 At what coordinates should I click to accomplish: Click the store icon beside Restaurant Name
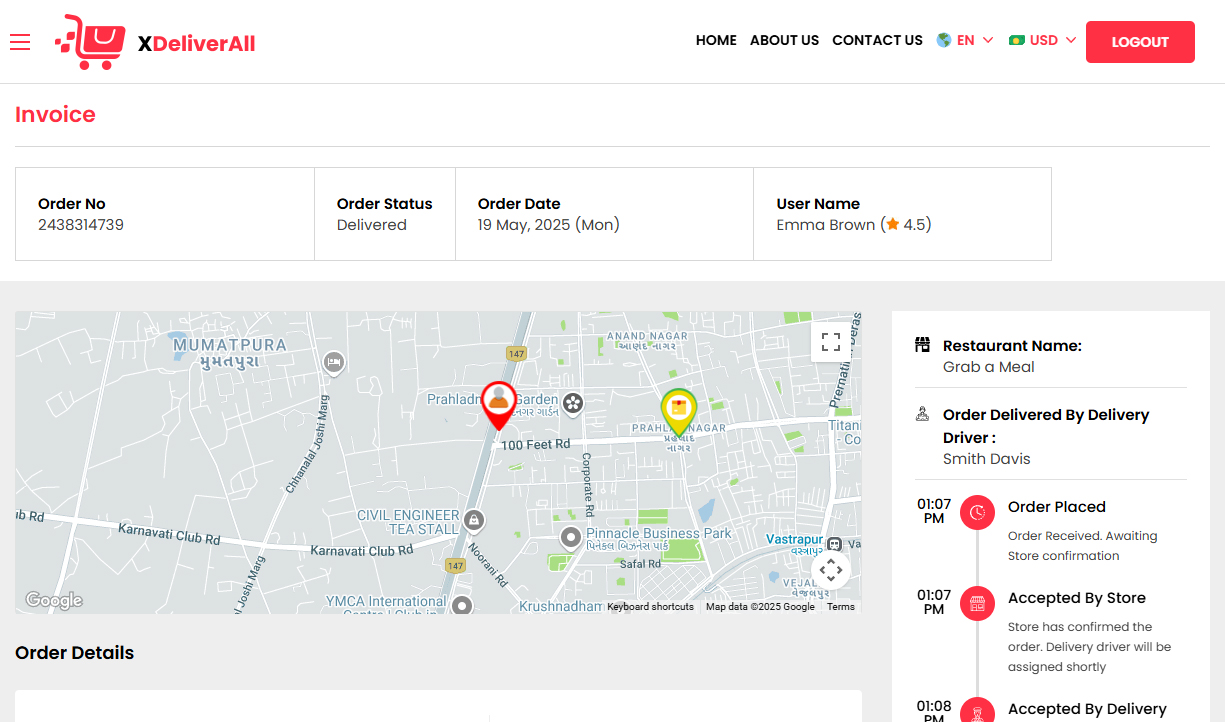[923, 345]
